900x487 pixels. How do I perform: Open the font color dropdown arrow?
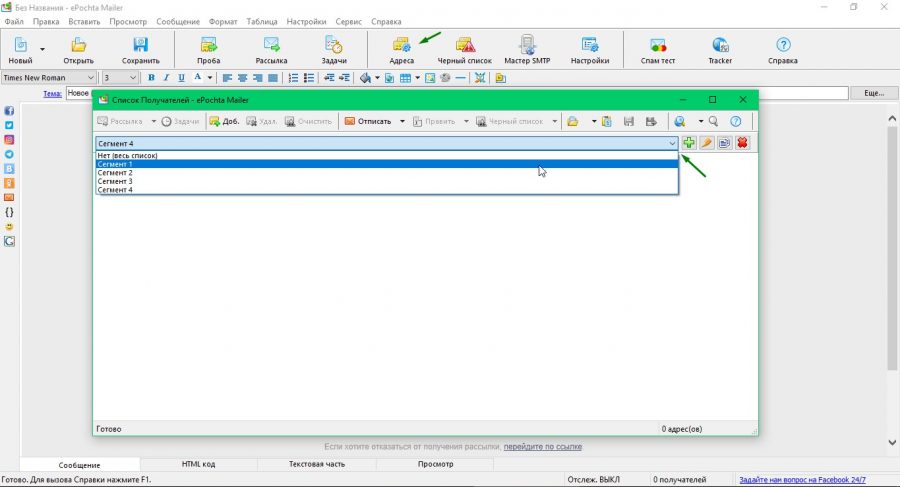tap(210, 78)
